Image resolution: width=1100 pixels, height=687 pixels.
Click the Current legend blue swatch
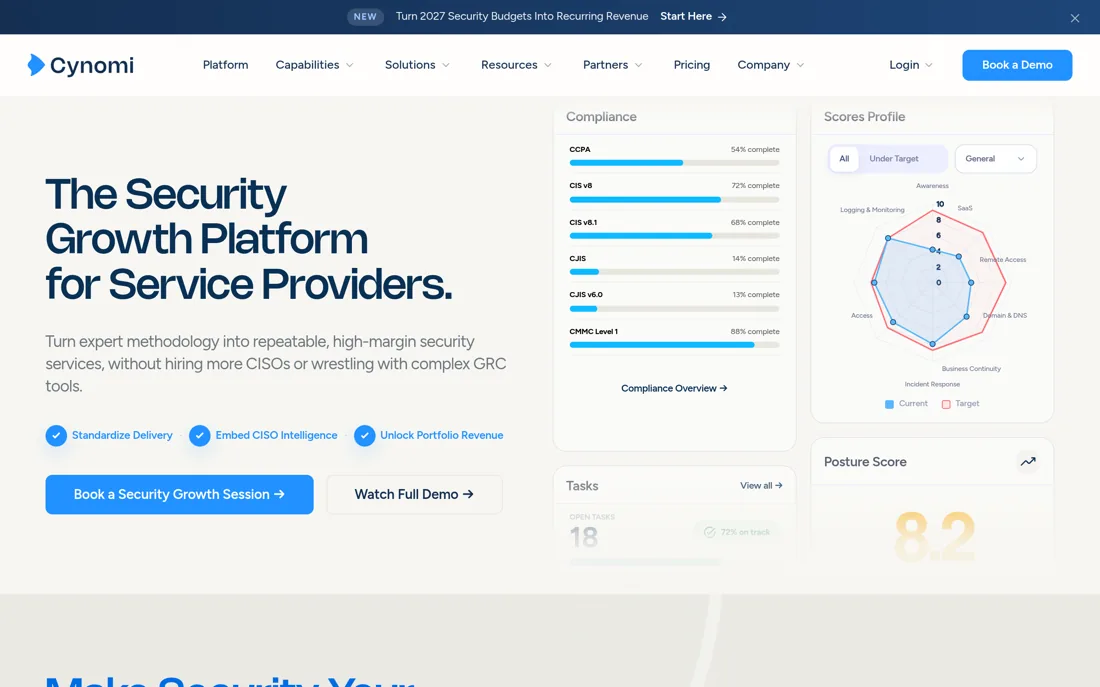pos(890,404)
